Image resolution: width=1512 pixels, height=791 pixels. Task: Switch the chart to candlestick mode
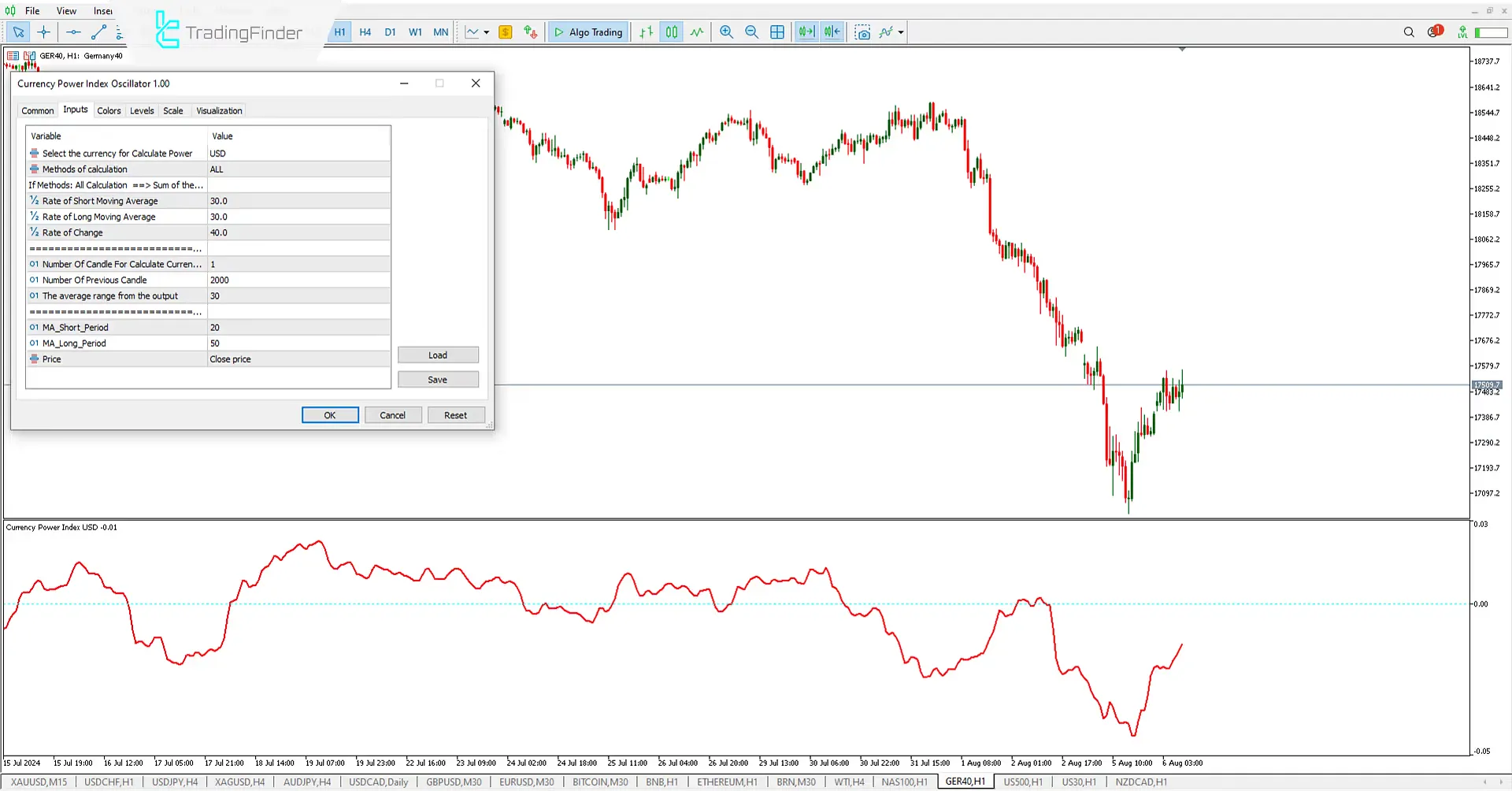point(671,32)
